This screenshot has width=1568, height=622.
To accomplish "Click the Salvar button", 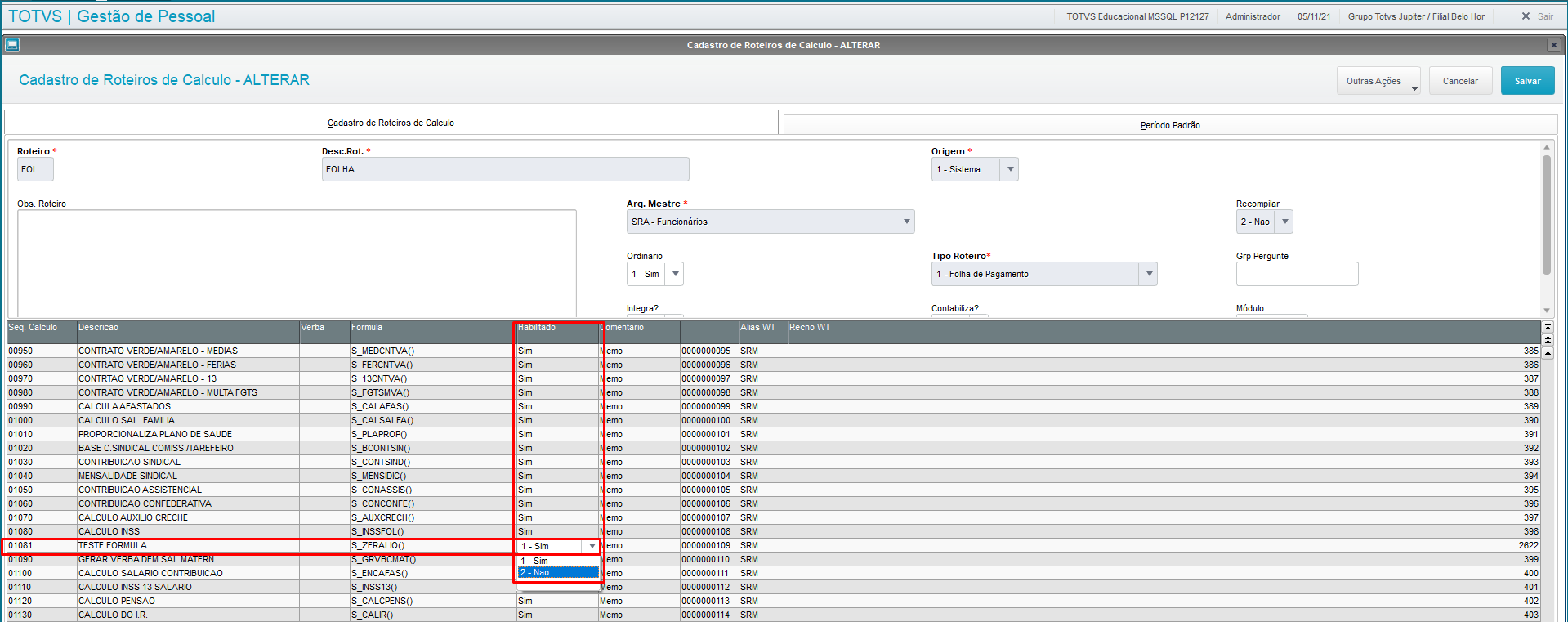I will 1527,81.
